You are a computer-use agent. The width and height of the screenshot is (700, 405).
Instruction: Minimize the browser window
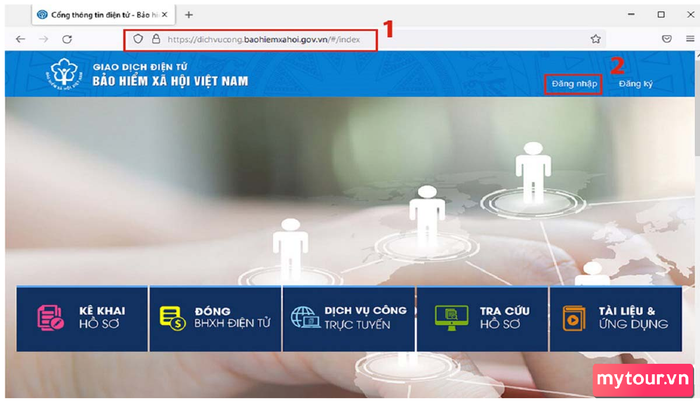click(x=631, y=14)
